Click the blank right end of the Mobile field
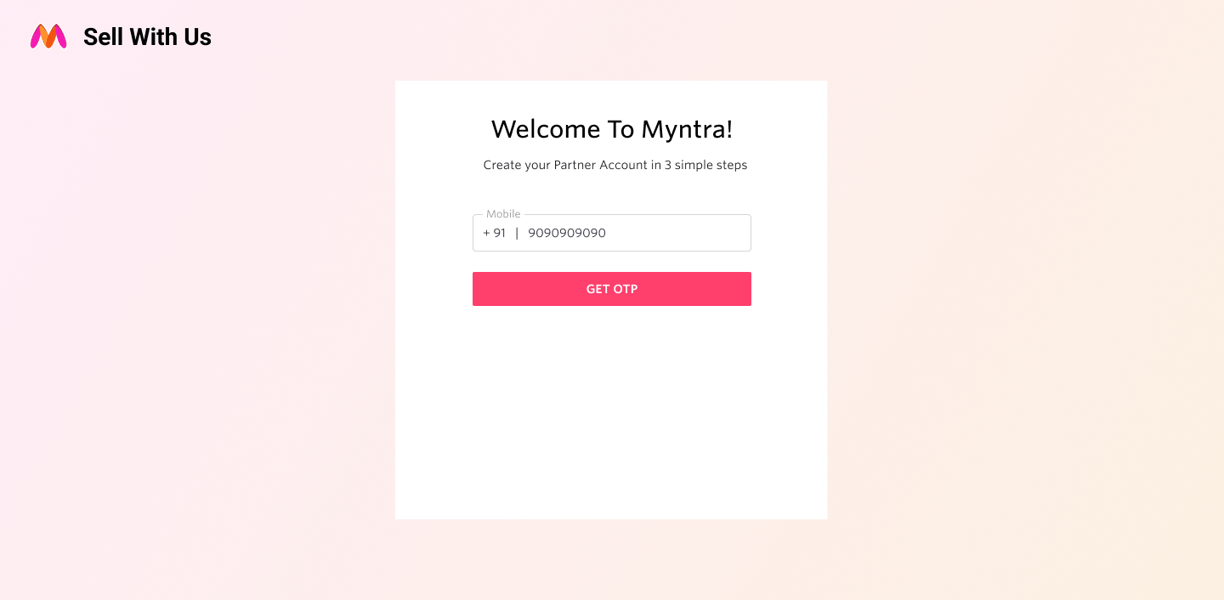The height and width of the screenshot is (600, 1224). pos(700,233)
